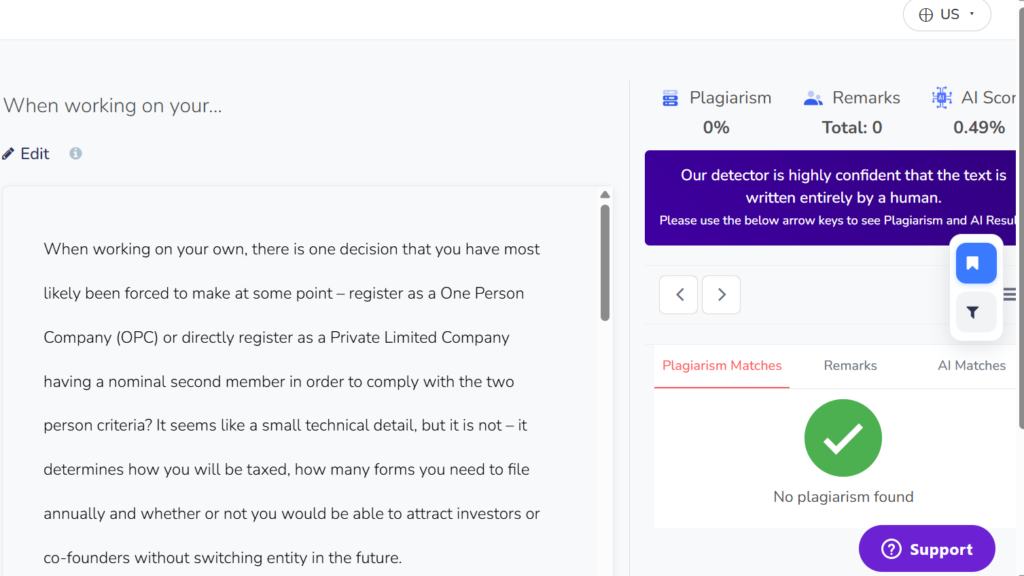Click the green no-plagiarism checkmark

click(x=843, y=438)
